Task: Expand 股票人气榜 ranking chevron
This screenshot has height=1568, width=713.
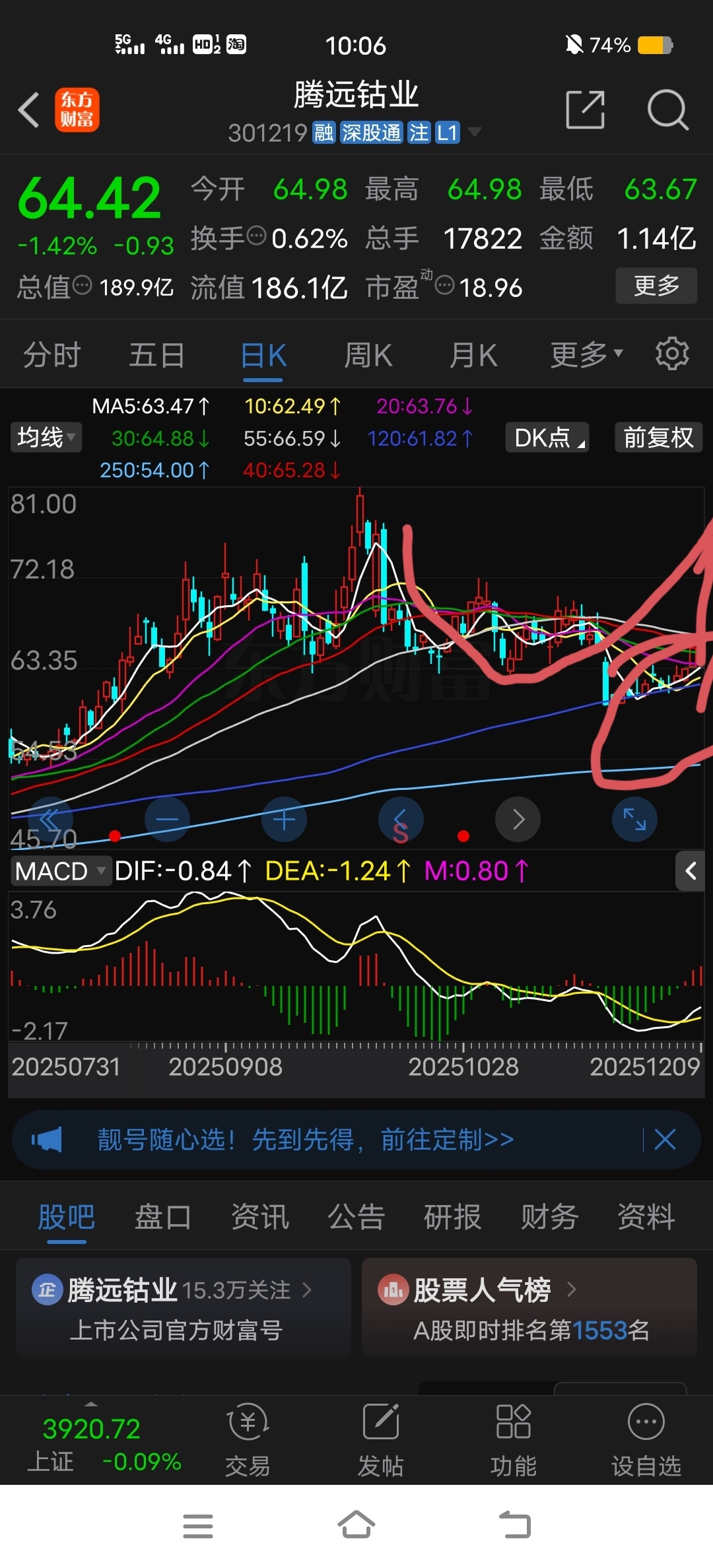Action: click(x=571, y=1290)
